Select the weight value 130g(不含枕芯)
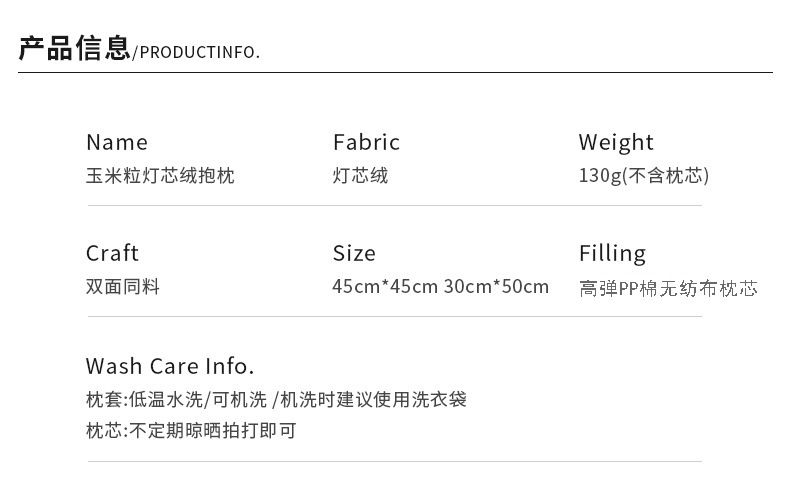The image size is (790, 501). [x=643, y=176]
